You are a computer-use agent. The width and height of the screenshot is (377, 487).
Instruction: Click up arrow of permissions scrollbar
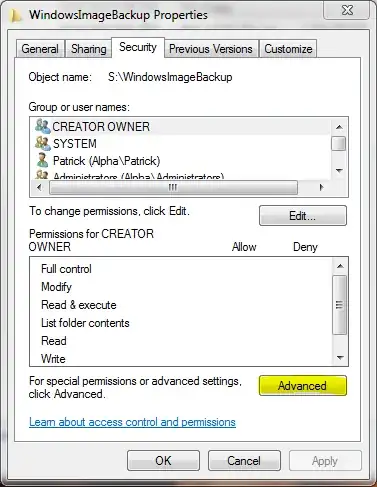(x=340, y=266)
